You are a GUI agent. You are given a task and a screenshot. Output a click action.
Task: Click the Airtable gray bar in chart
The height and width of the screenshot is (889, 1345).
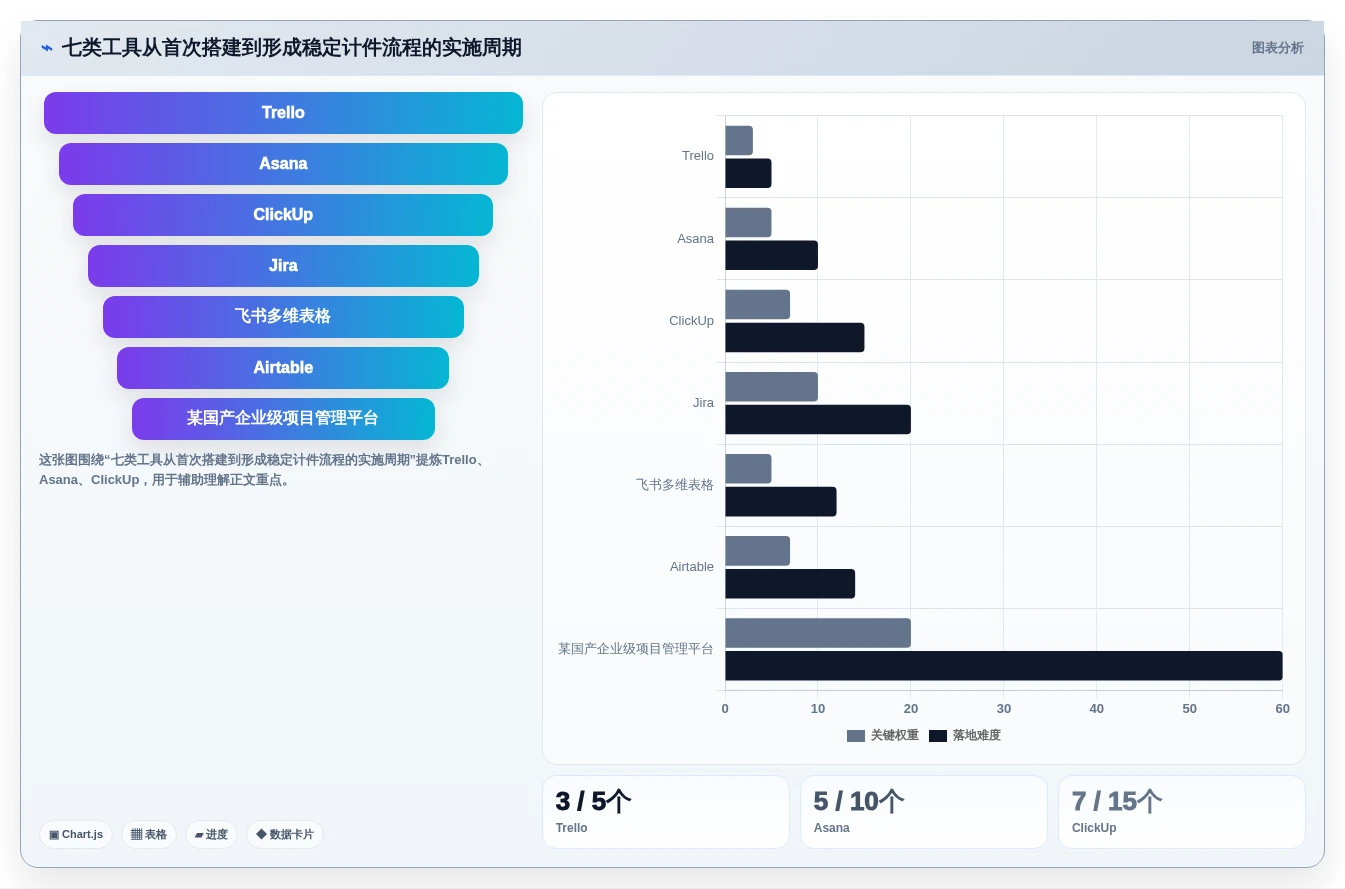pyautogui.click(x=757, y=551)
